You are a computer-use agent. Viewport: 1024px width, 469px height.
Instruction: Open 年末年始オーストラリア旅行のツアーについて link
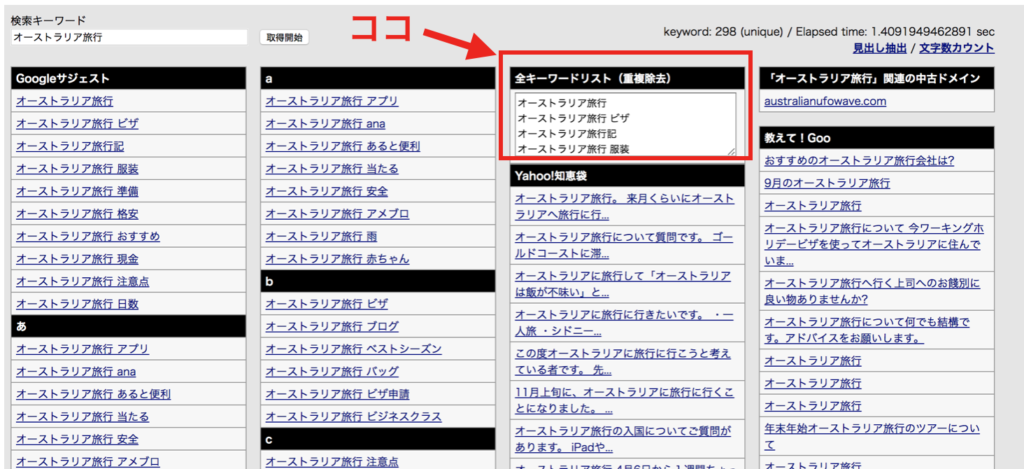click(x=873, y=438)
